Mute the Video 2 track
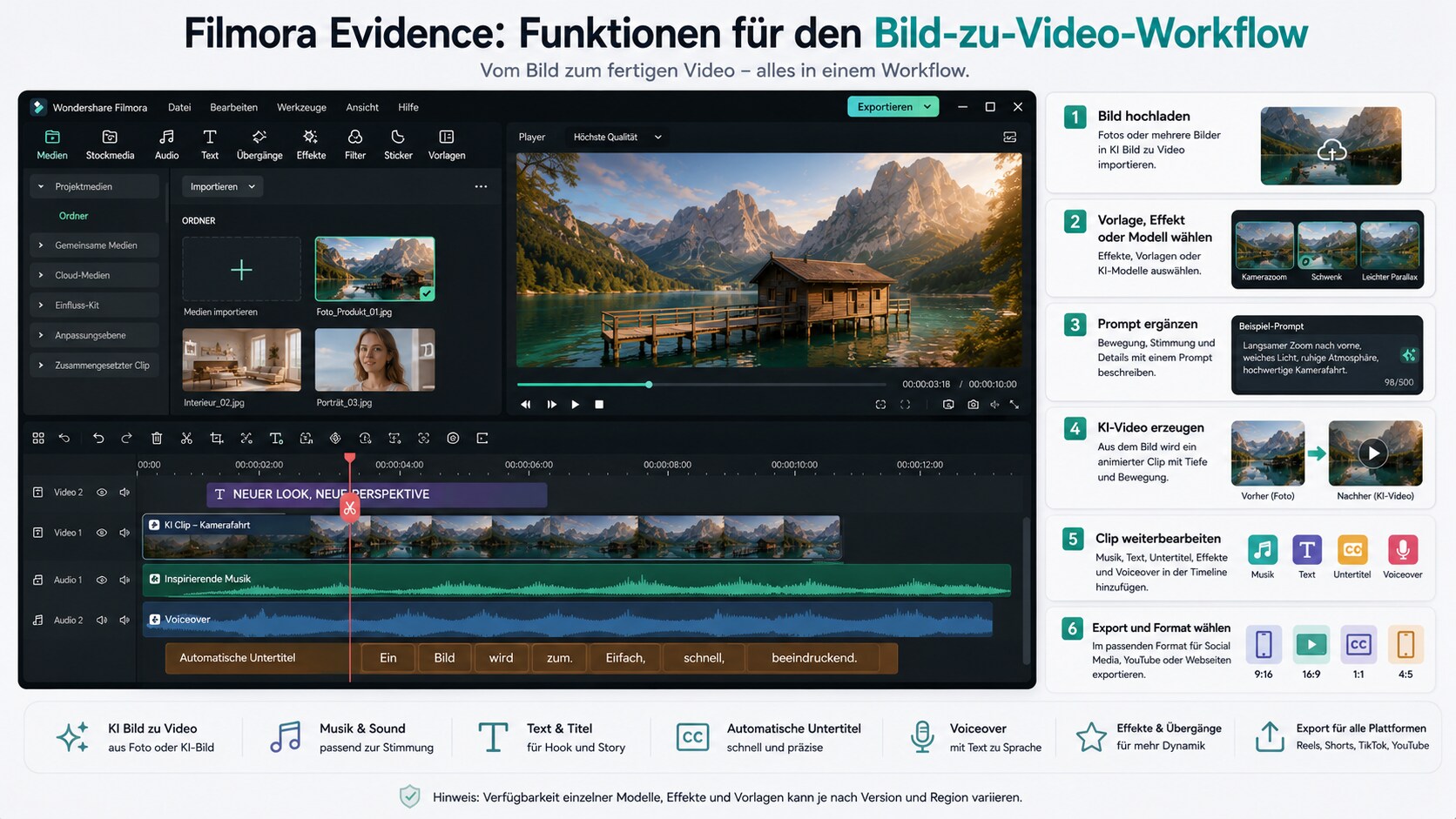 click(x=125, y=493)
